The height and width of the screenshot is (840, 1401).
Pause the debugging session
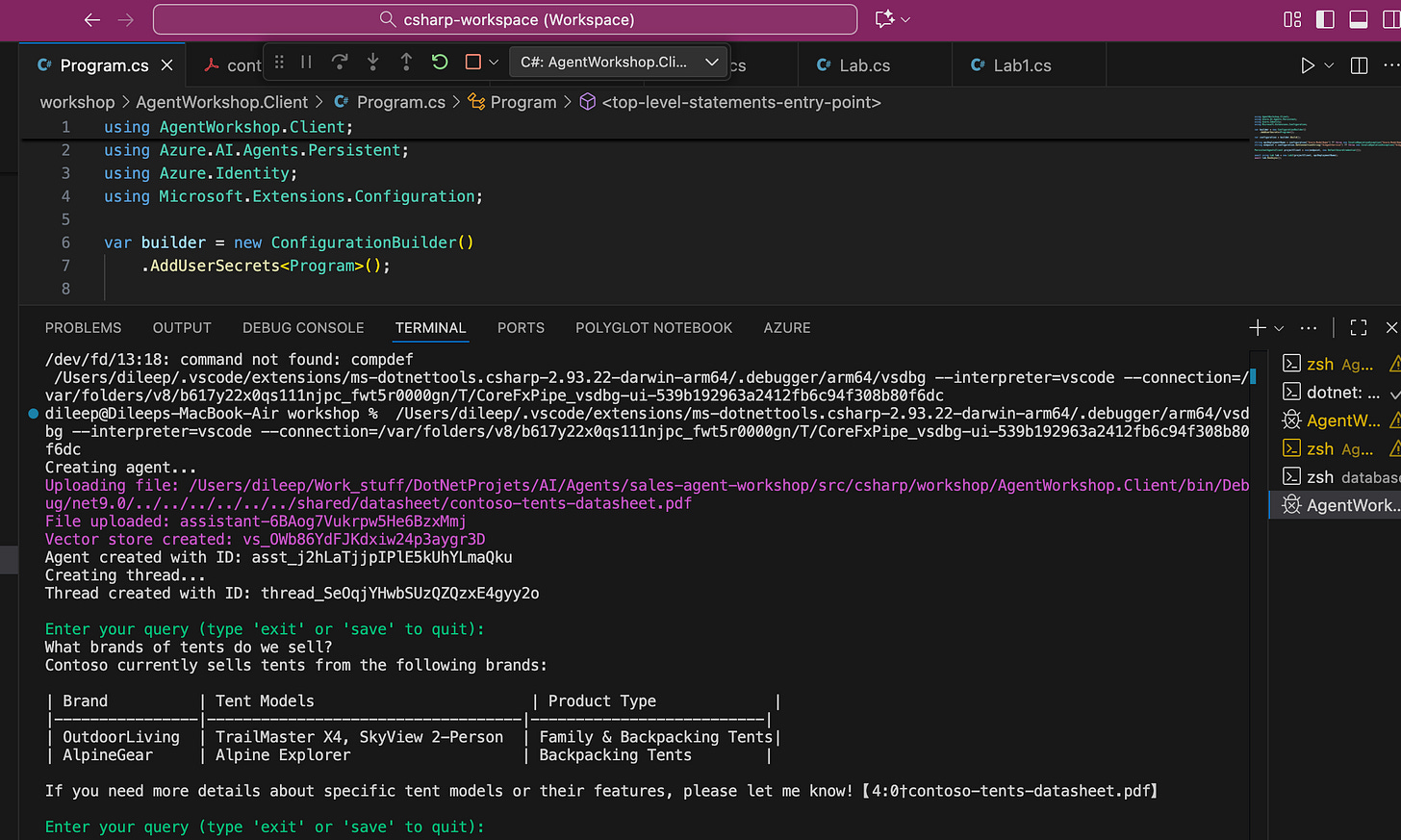[x=306, y=62]
